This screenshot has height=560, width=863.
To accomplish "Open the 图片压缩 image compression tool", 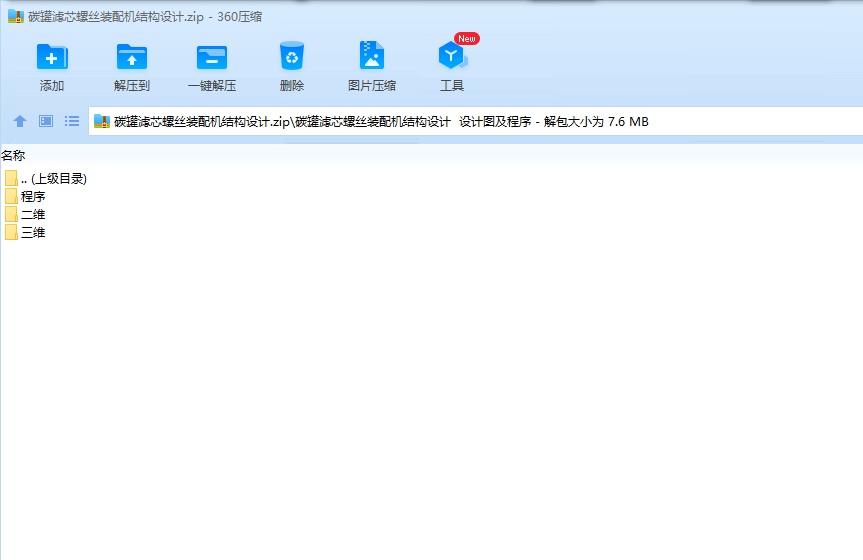I will click(372, 55).
